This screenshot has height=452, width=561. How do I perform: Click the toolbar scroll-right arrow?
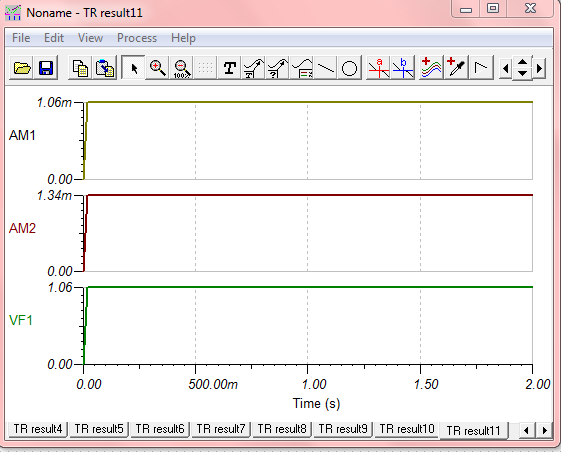pos(540,68)
